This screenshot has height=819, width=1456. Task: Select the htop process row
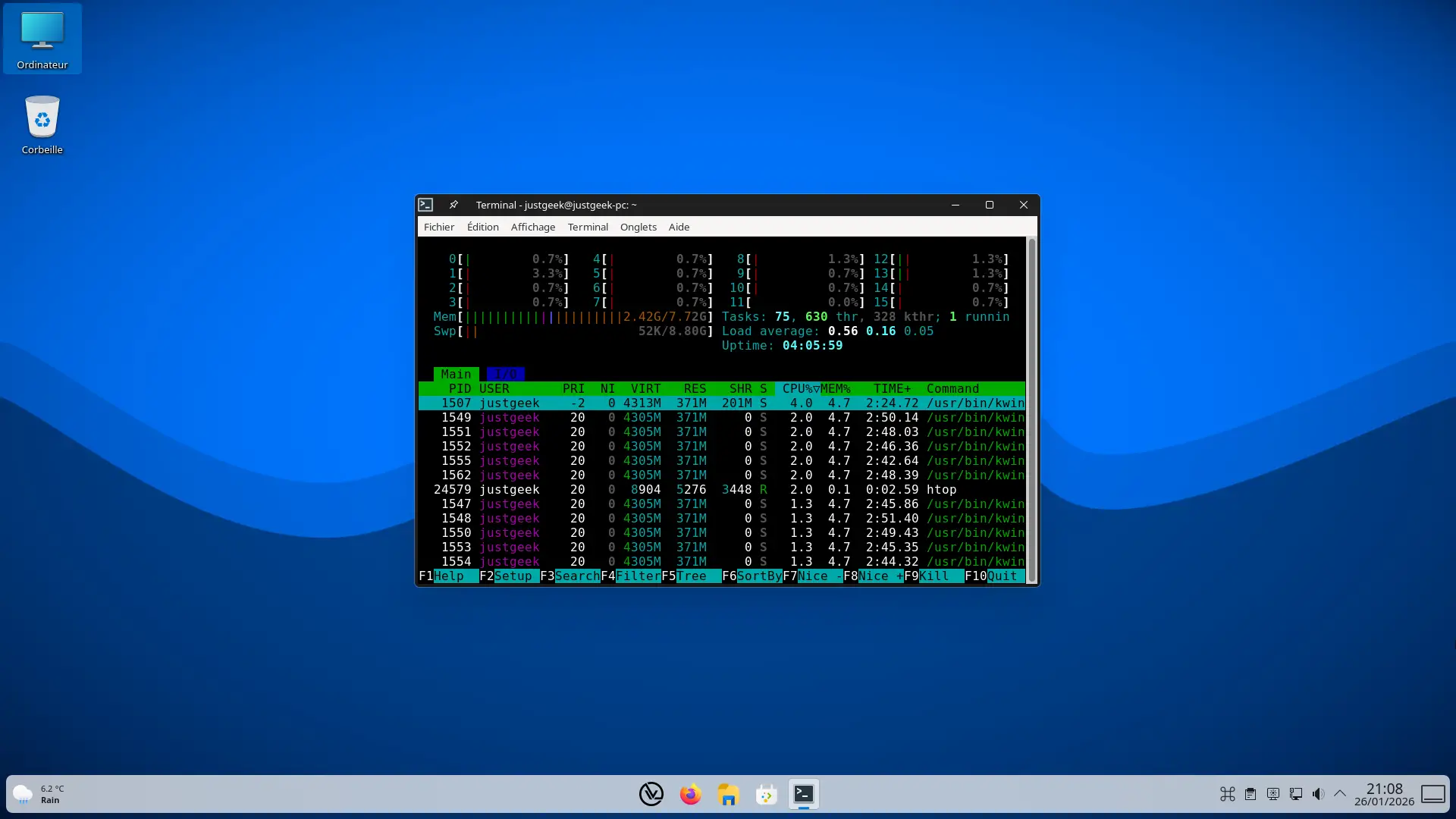(720, 489)
